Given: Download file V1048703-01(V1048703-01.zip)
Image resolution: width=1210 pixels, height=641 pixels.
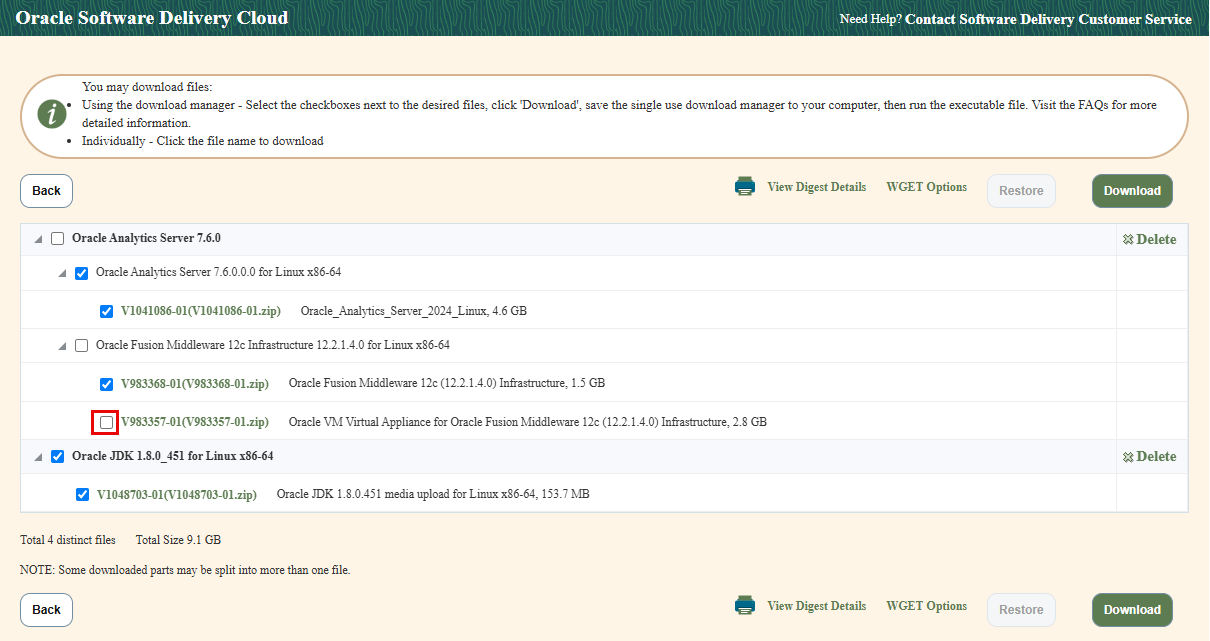Looking at the screenshot, I should [x=177, y=494].
